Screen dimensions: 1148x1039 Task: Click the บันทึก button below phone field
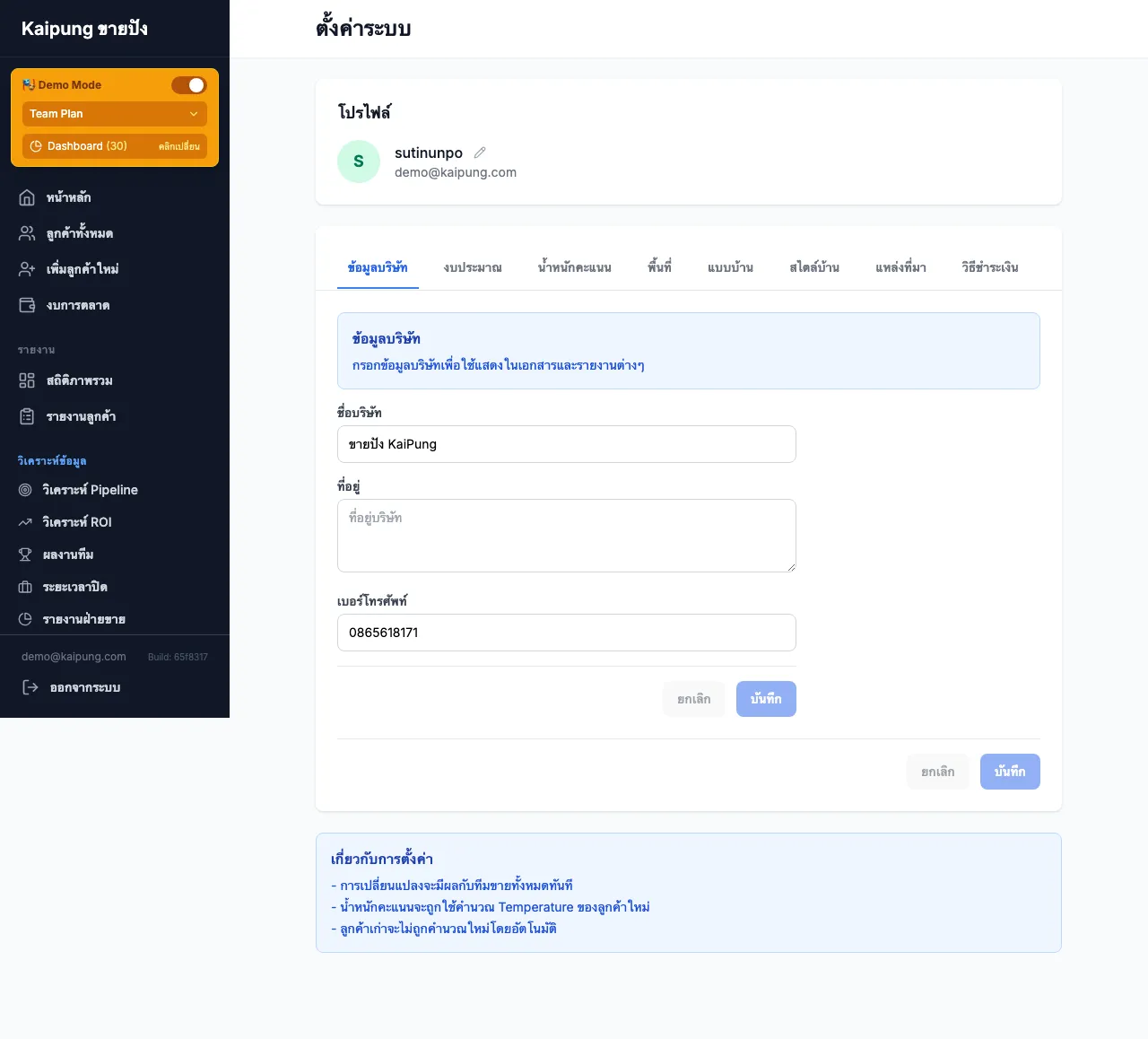click(766, 699)
